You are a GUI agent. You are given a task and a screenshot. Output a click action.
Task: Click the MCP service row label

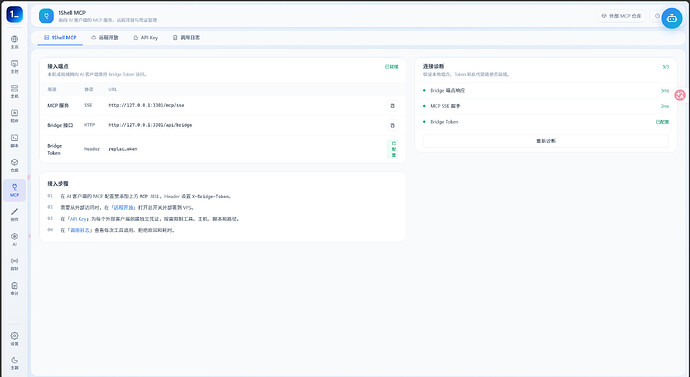[x=58, y=106]
